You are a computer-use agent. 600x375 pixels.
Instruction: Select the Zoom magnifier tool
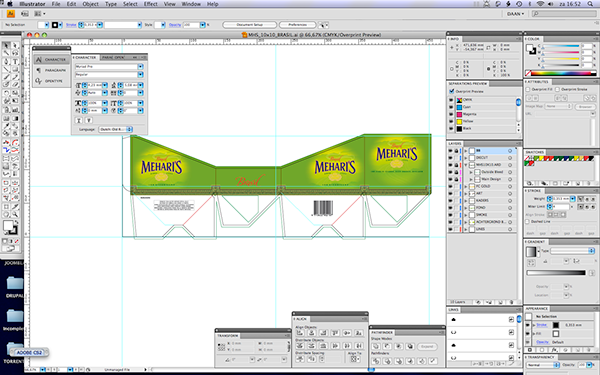(15, 215)
